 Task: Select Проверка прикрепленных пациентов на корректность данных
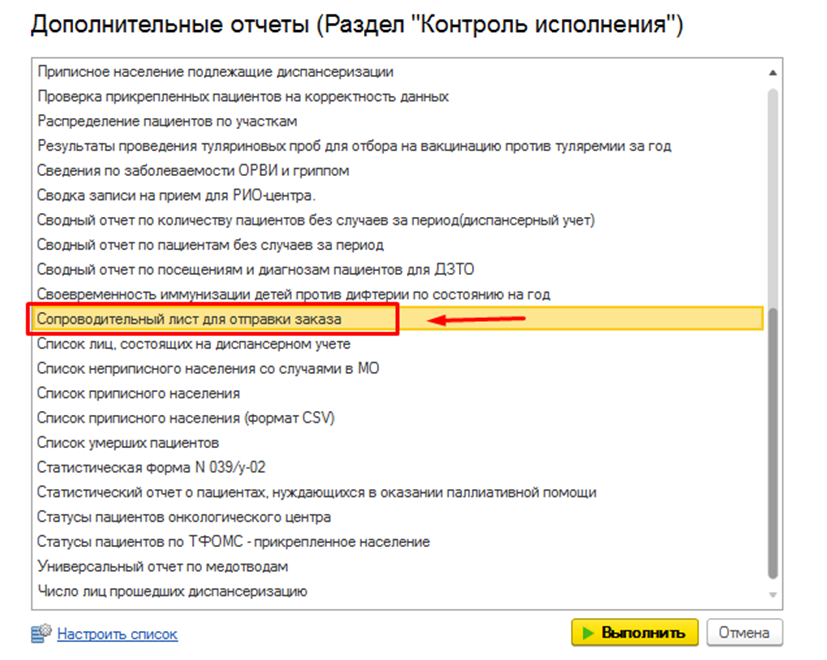(242, 97)
